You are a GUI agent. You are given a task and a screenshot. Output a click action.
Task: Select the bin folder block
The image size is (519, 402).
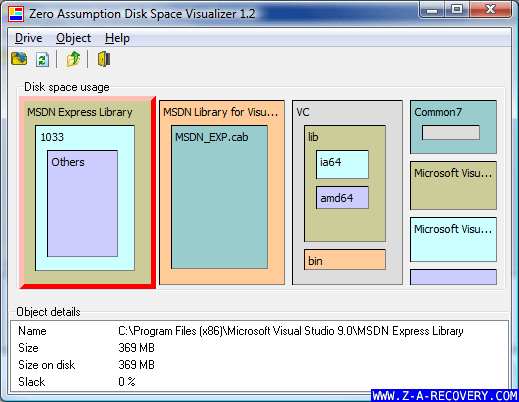click(345, 260)
